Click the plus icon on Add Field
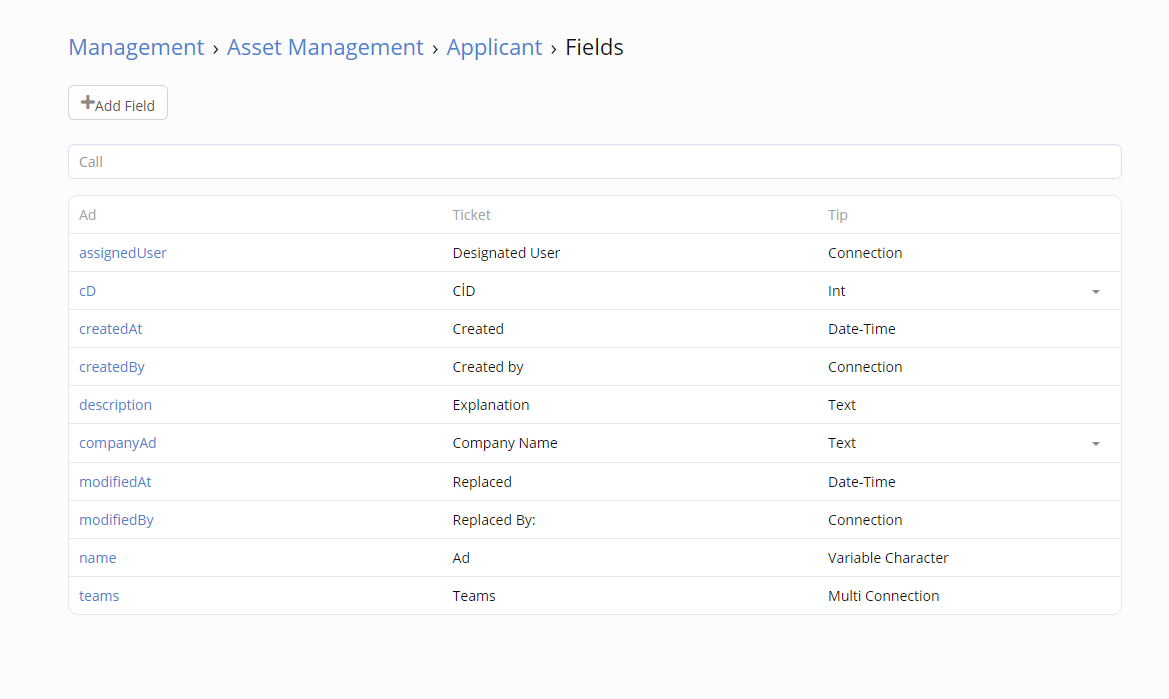Screen dimensions: 1169x699 click(87, 103)
